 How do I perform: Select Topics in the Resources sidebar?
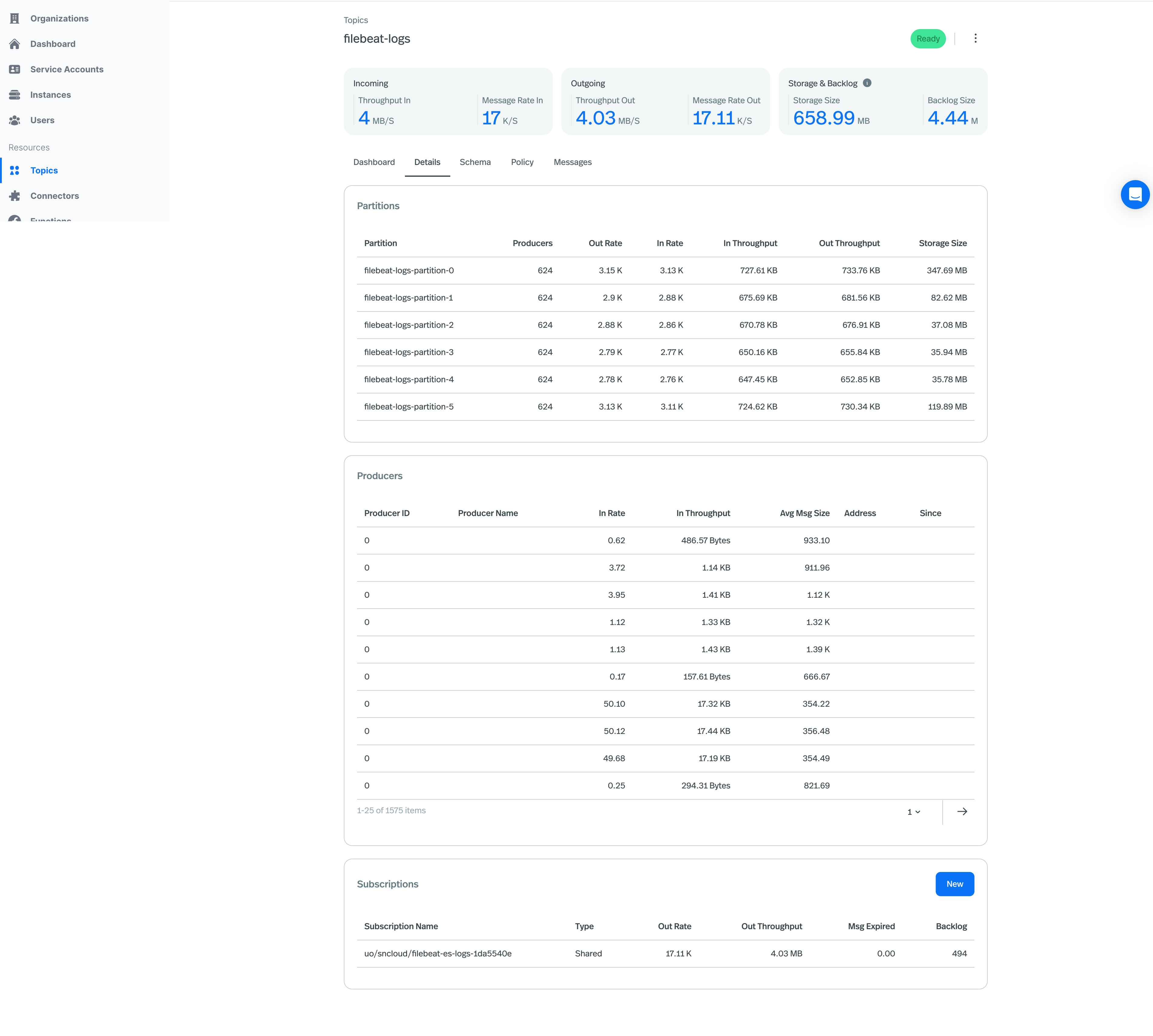(x=44, y=170)
